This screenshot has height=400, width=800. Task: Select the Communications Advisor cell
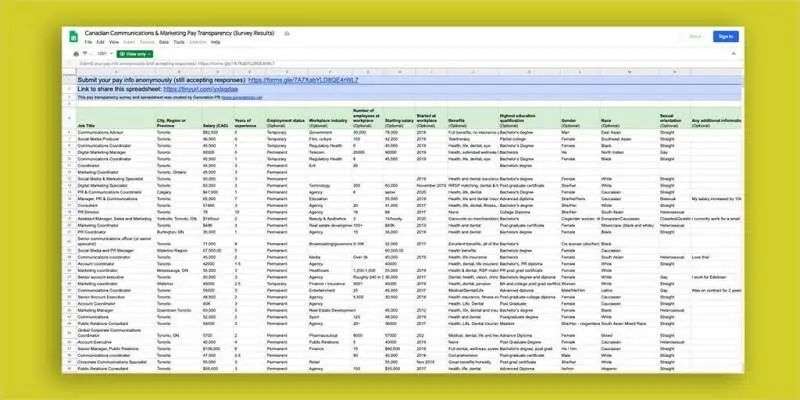coord(116,132)
